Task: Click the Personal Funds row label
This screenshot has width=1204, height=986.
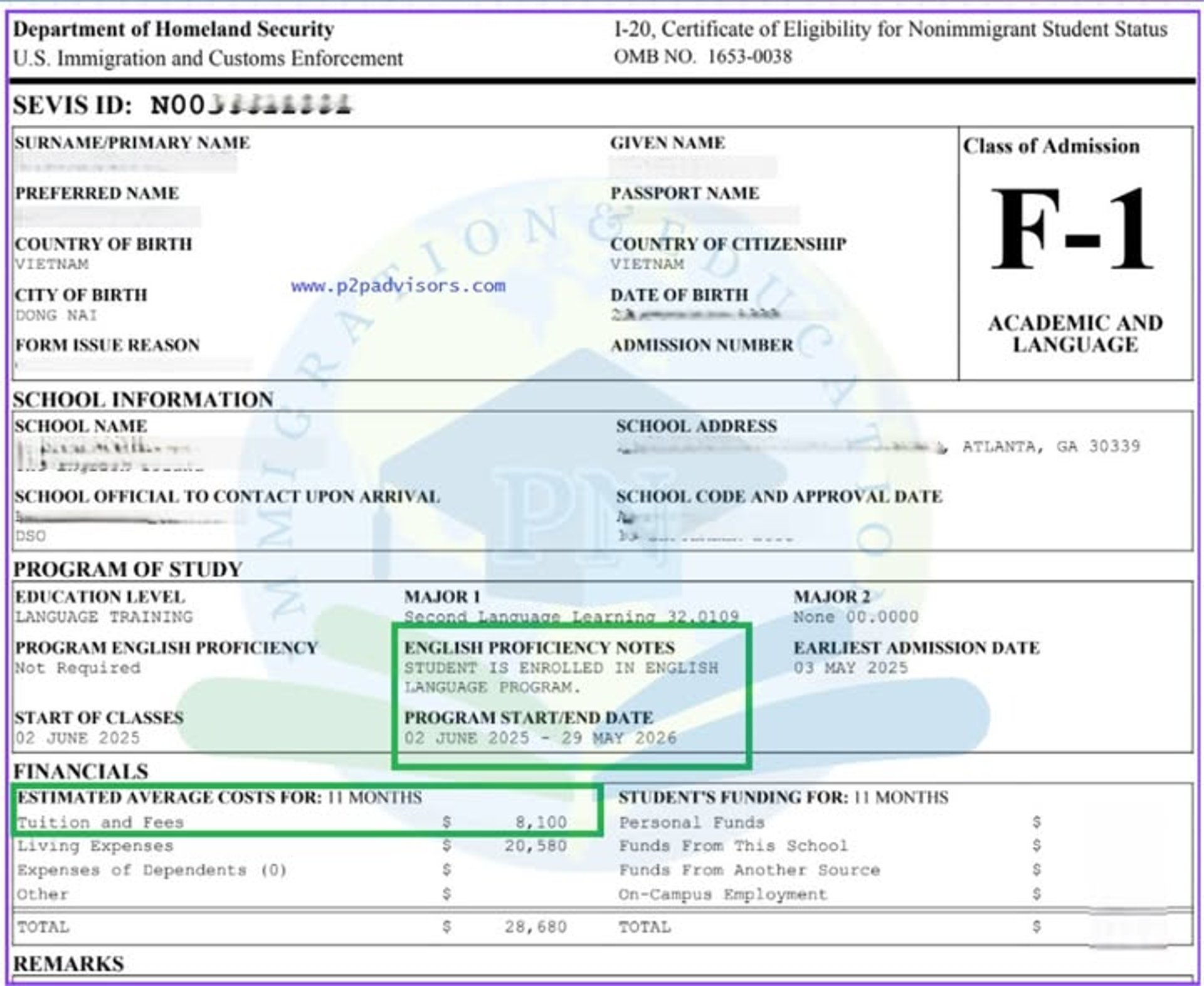Action: [692, 822]
